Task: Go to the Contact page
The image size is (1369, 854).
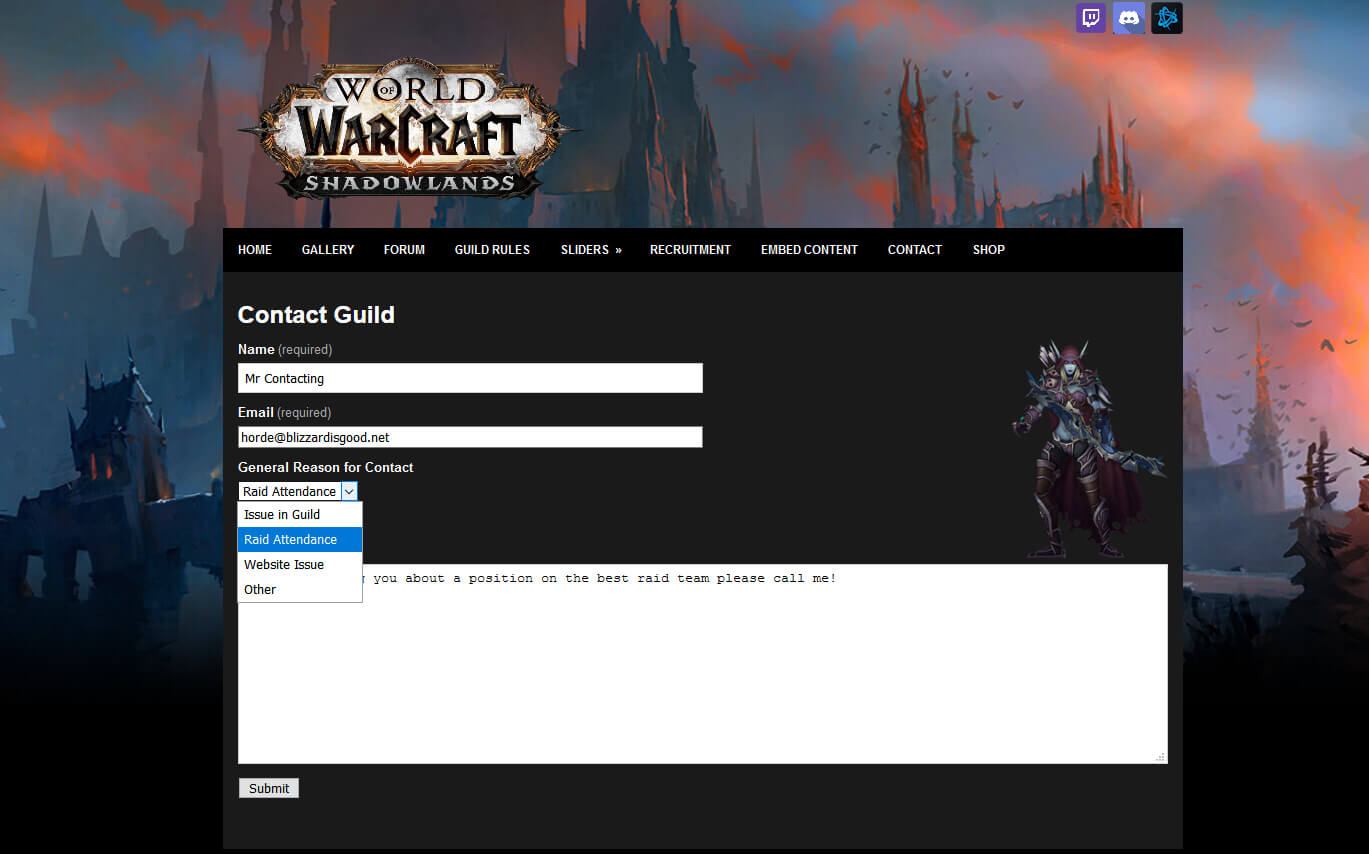Action: (915, 250)
